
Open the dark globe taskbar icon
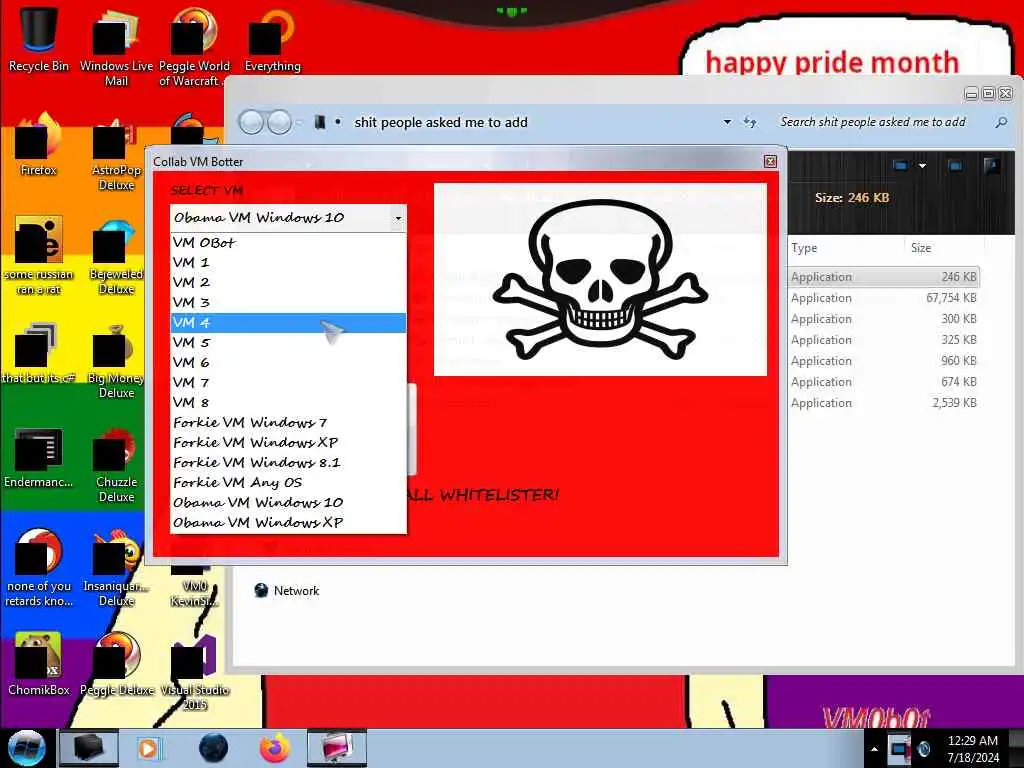(x=214, y=748)
